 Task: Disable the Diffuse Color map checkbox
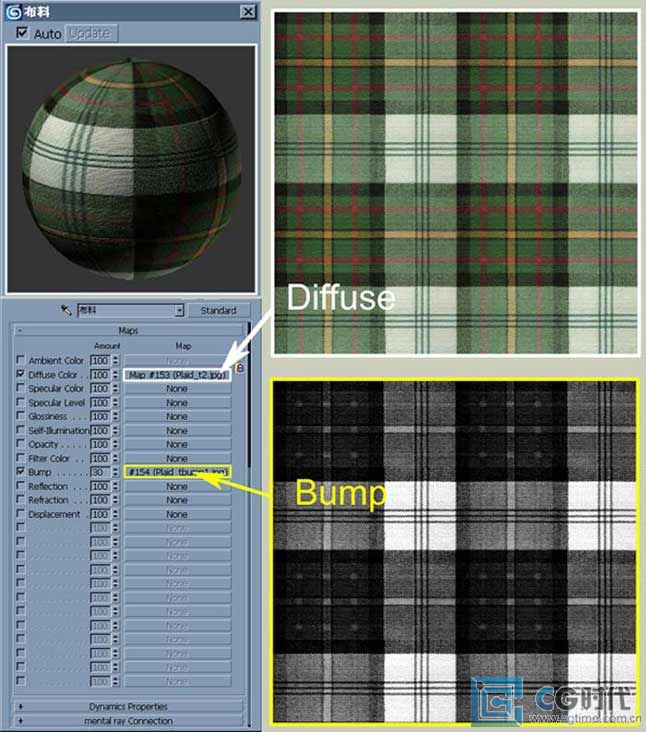point(21,374)
